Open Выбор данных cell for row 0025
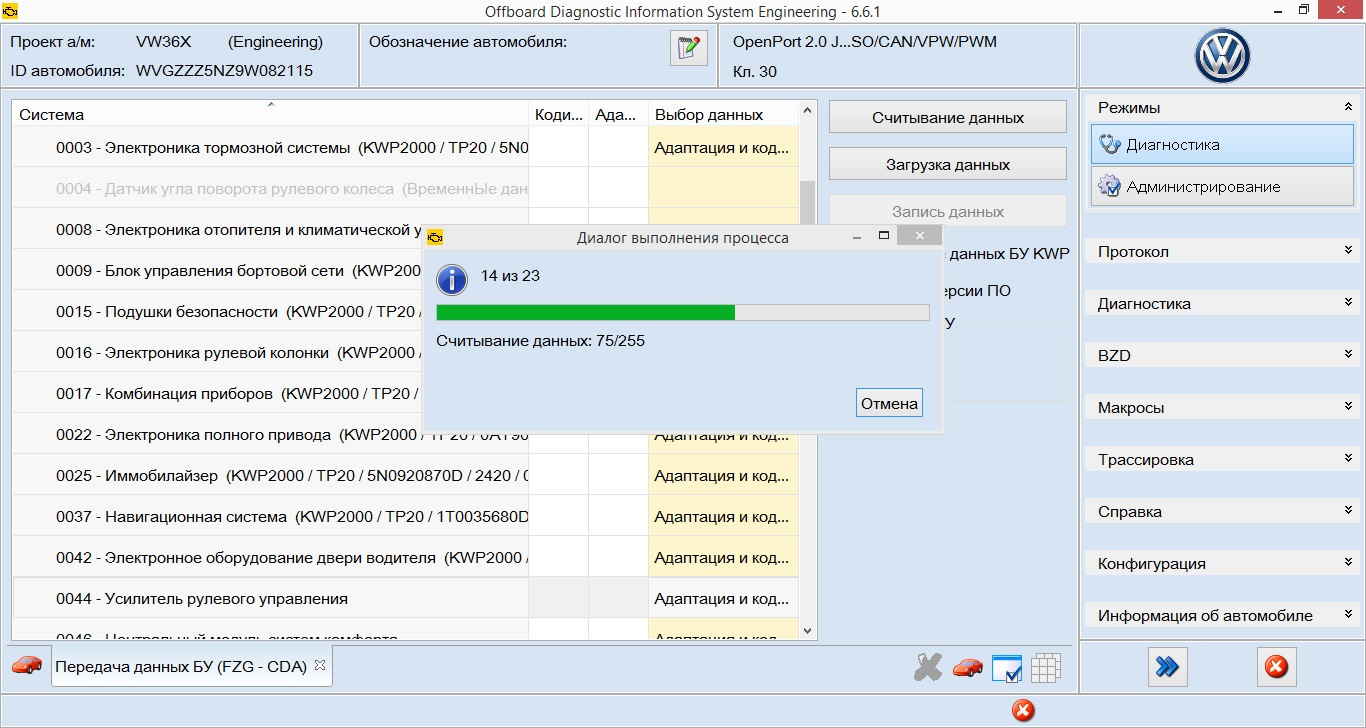This screenshot has height=728, width=1366. (723, 475)
